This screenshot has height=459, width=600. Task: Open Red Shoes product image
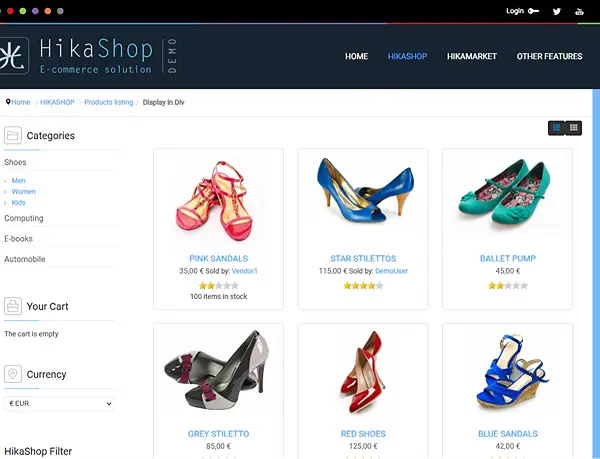(x=363, y=373)
